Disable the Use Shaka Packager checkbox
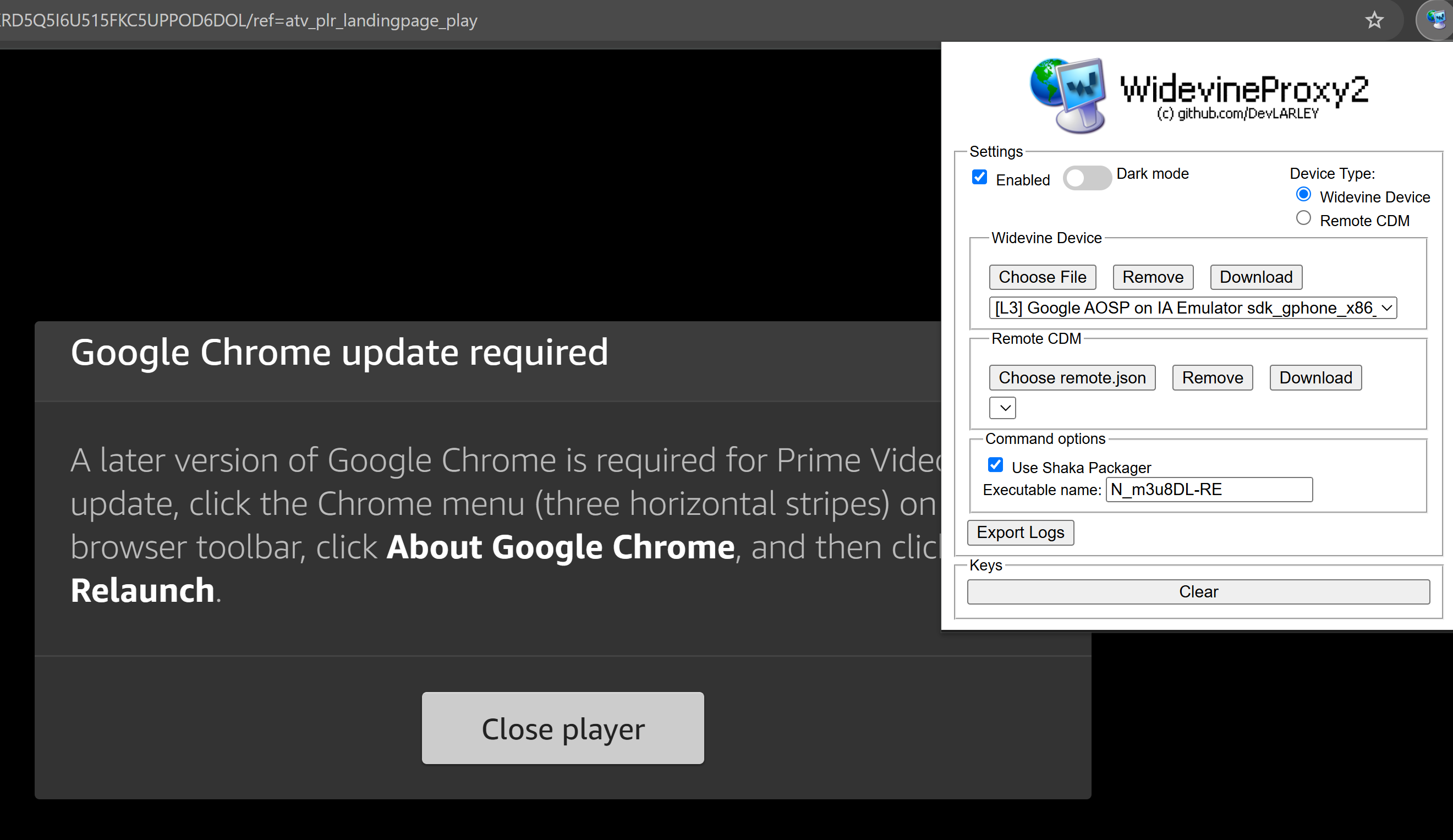1453x840 pixels. coord(995,465)
